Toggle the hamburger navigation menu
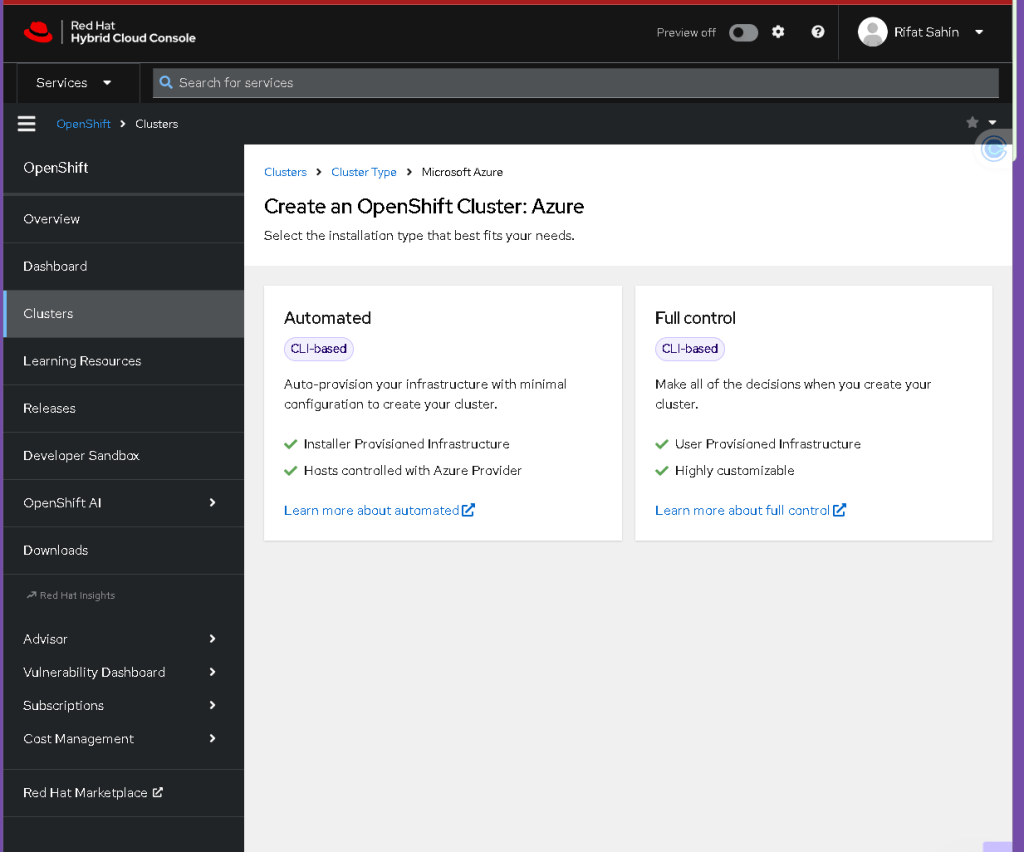 click(27, 123)
